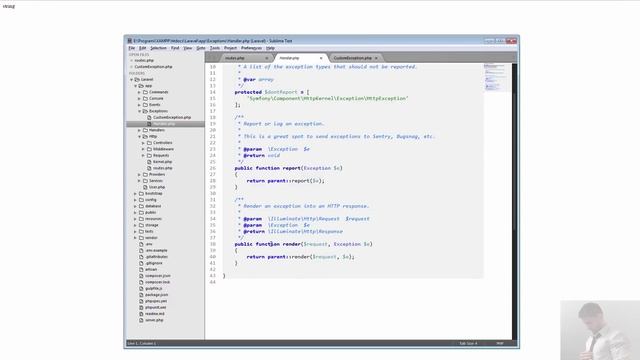Click the server.php file icon
This screenshot has width=640, height=360.
pyautogui.click(x=141, y=320)
